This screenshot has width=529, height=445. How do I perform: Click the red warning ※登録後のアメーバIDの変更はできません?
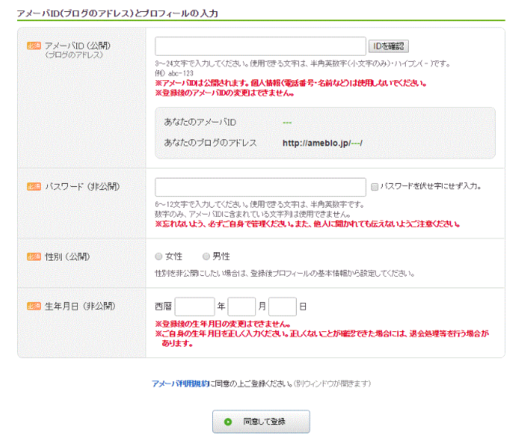click(224, 93)
